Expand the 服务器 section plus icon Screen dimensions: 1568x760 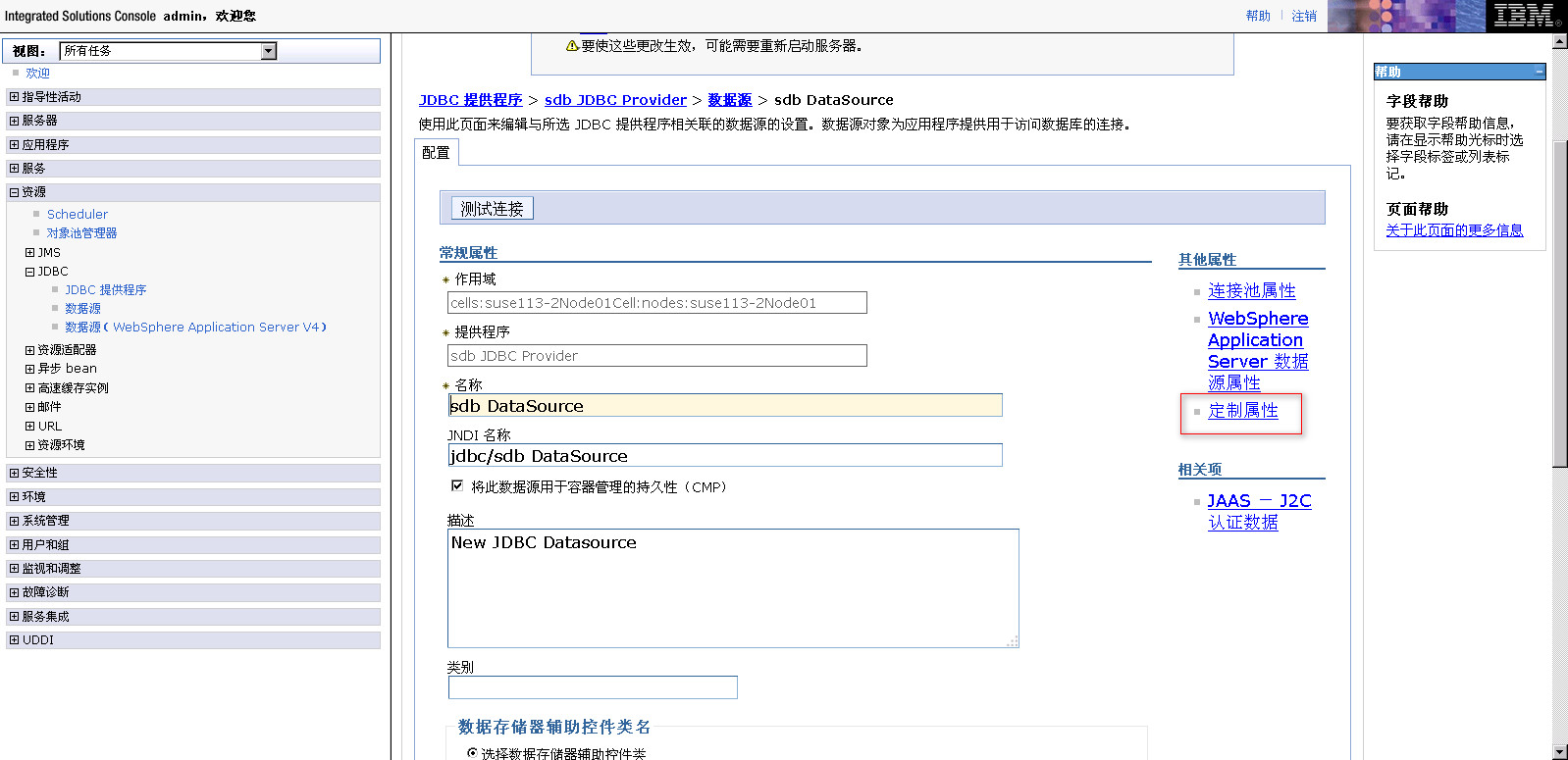click(14, 121)
